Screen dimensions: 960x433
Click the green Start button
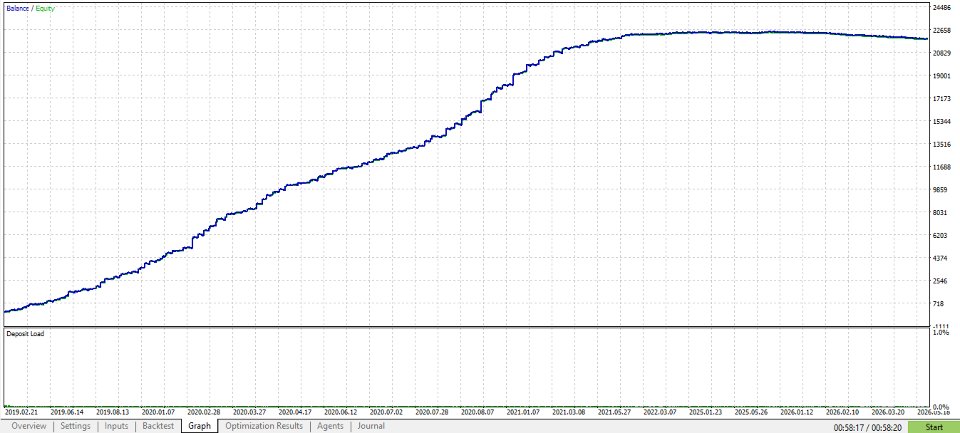[x=934, y=426]
